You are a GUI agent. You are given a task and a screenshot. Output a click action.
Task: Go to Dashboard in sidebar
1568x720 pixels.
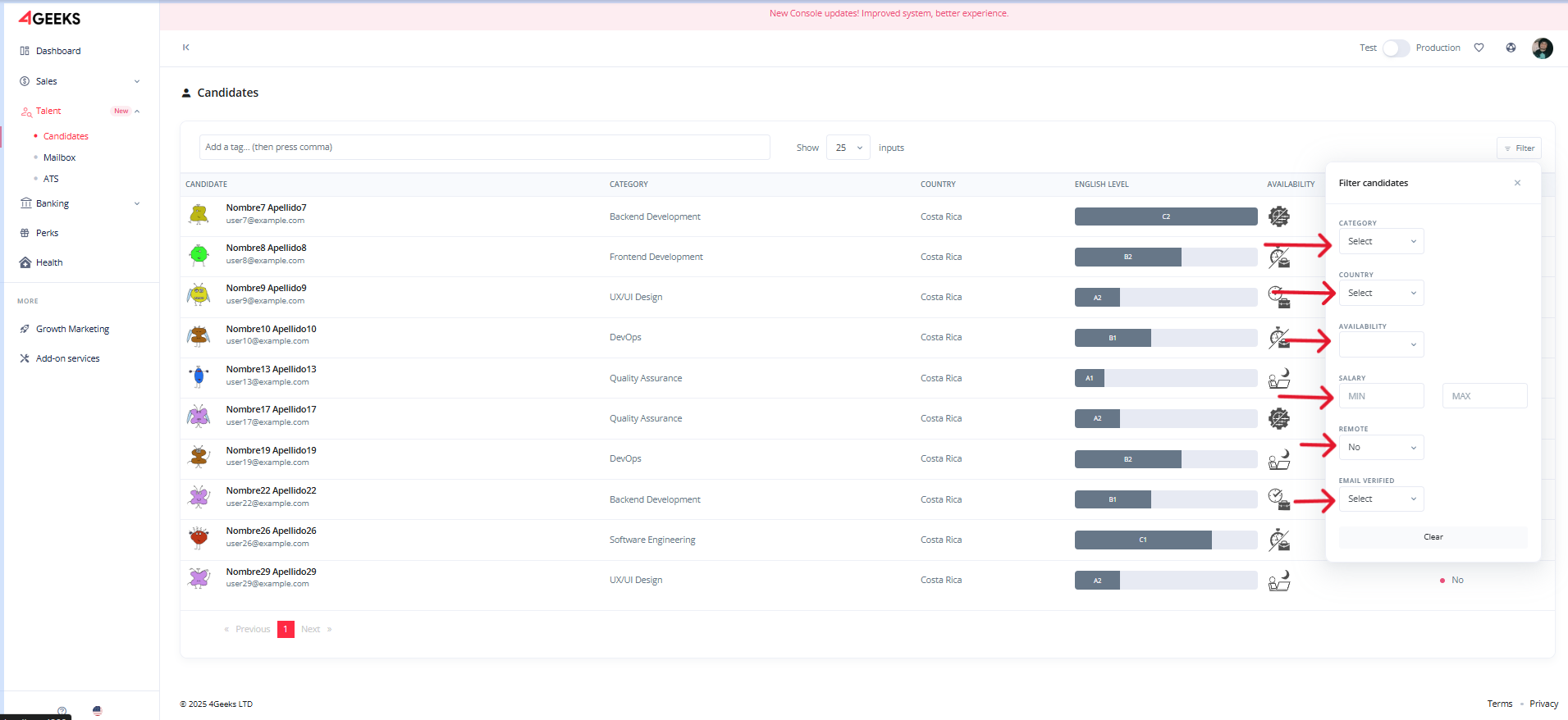tap(57, 51)
